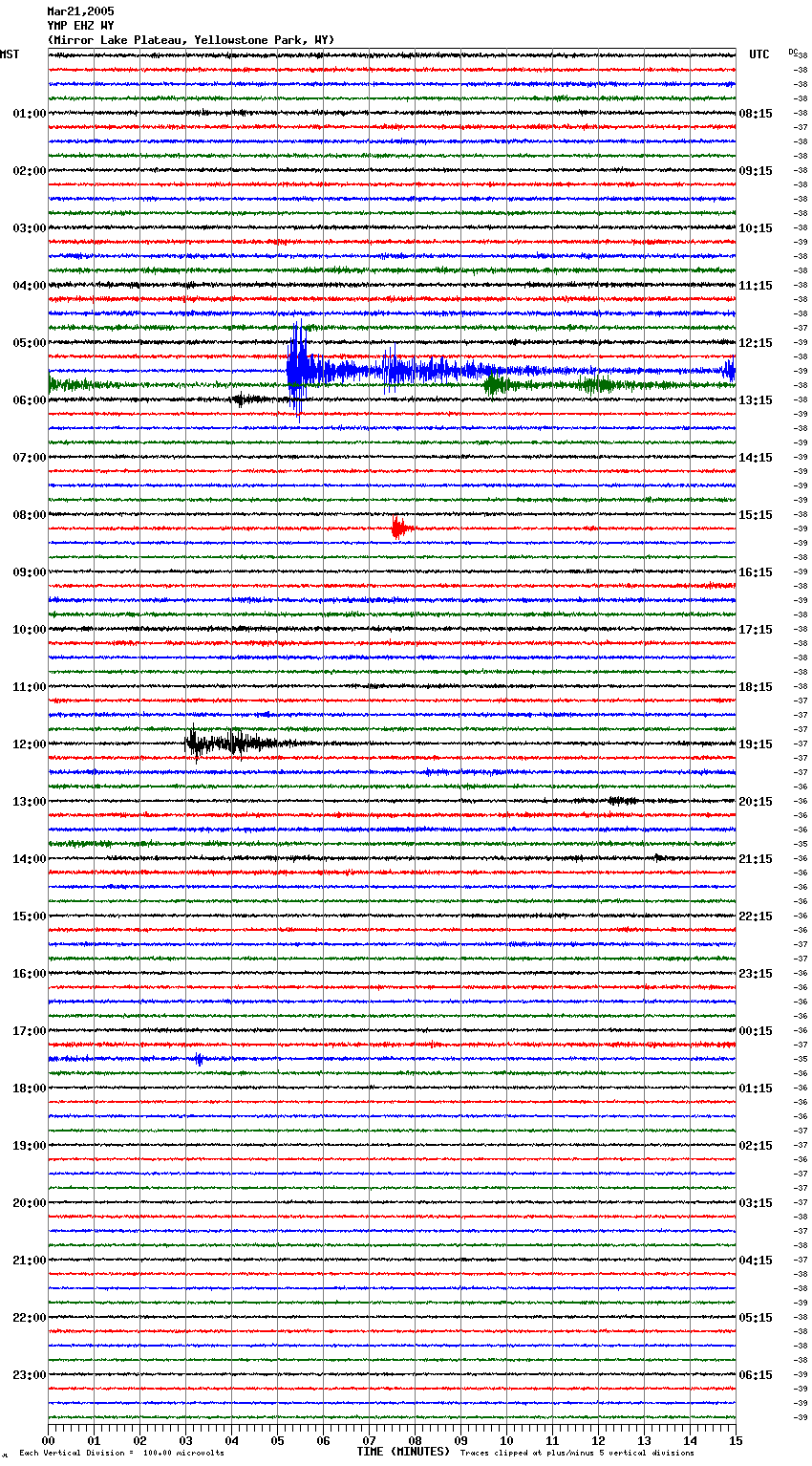Select the 20:00 MST row label

tap(29, 1203)
